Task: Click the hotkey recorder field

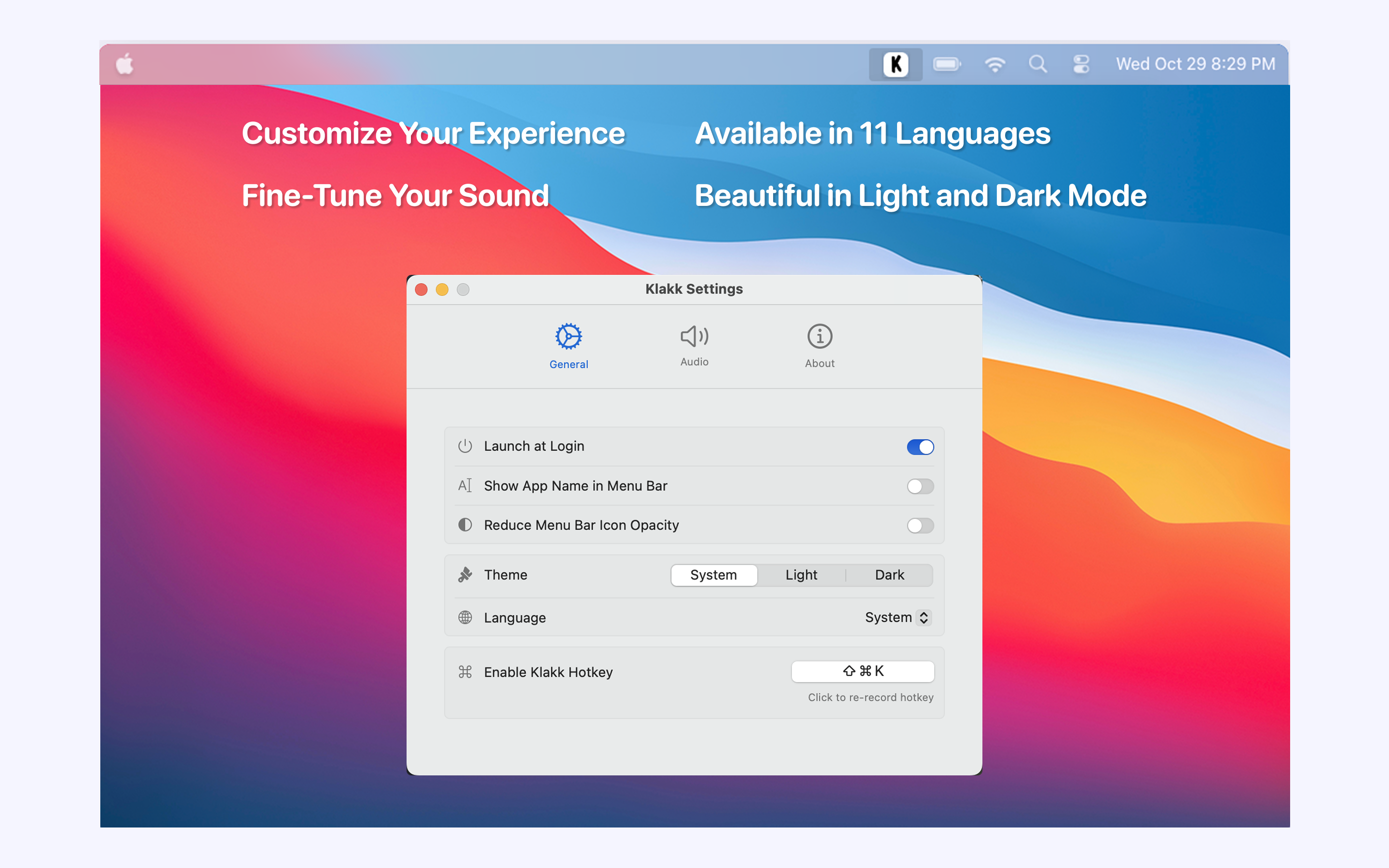Action: coord(862,671)
